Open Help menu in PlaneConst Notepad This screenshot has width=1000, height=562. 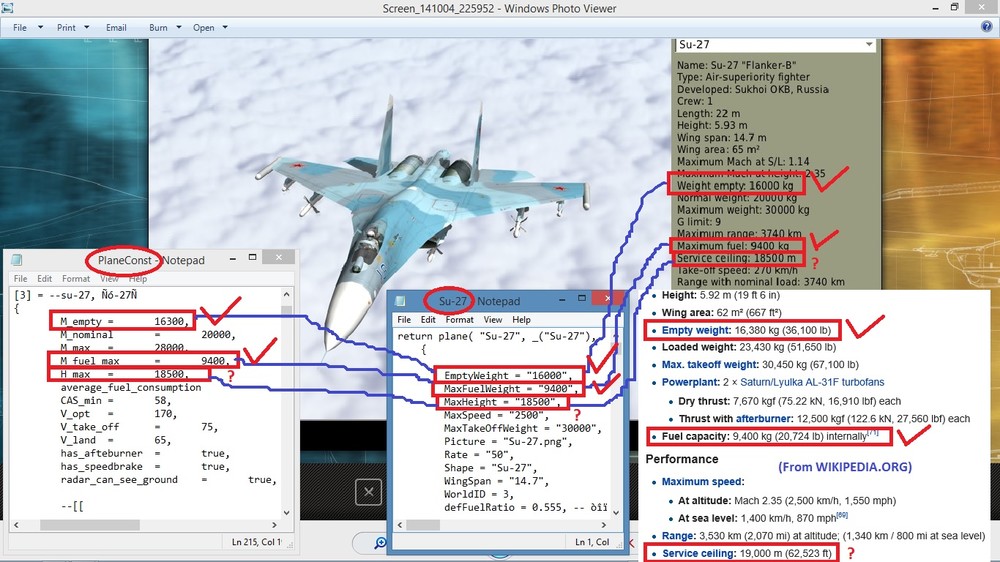point(138,279)
